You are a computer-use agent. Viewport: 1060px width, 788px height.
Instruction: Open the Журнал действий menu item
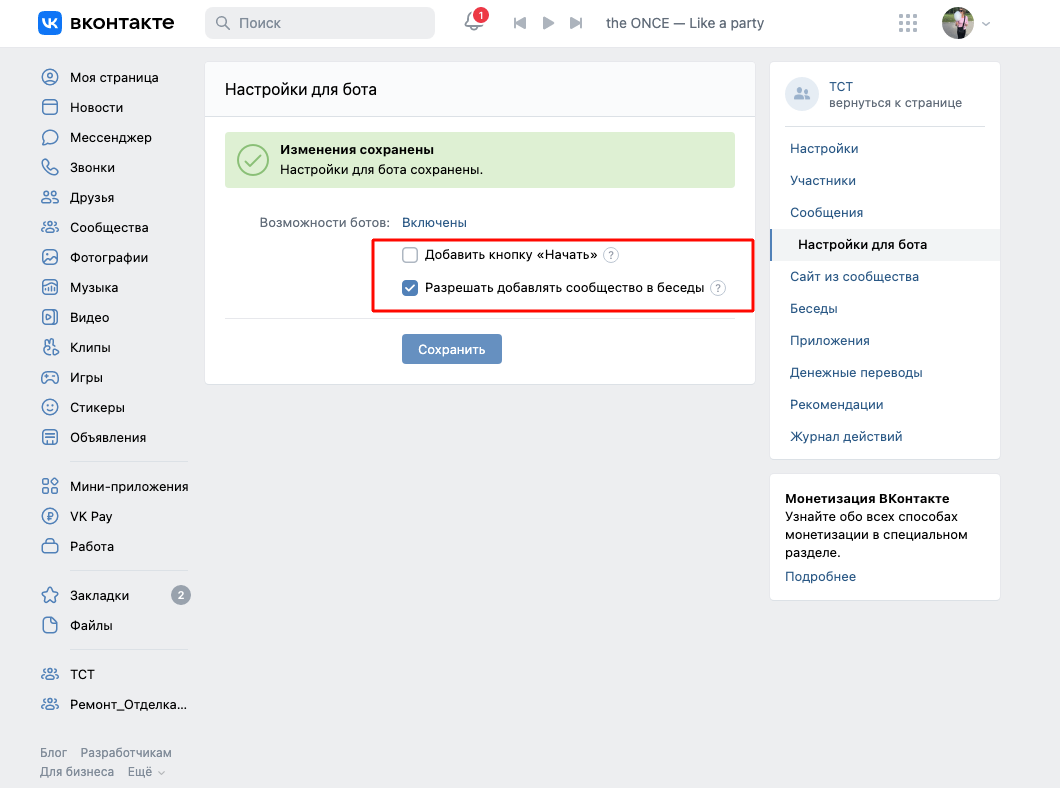(x=846, y=437)
